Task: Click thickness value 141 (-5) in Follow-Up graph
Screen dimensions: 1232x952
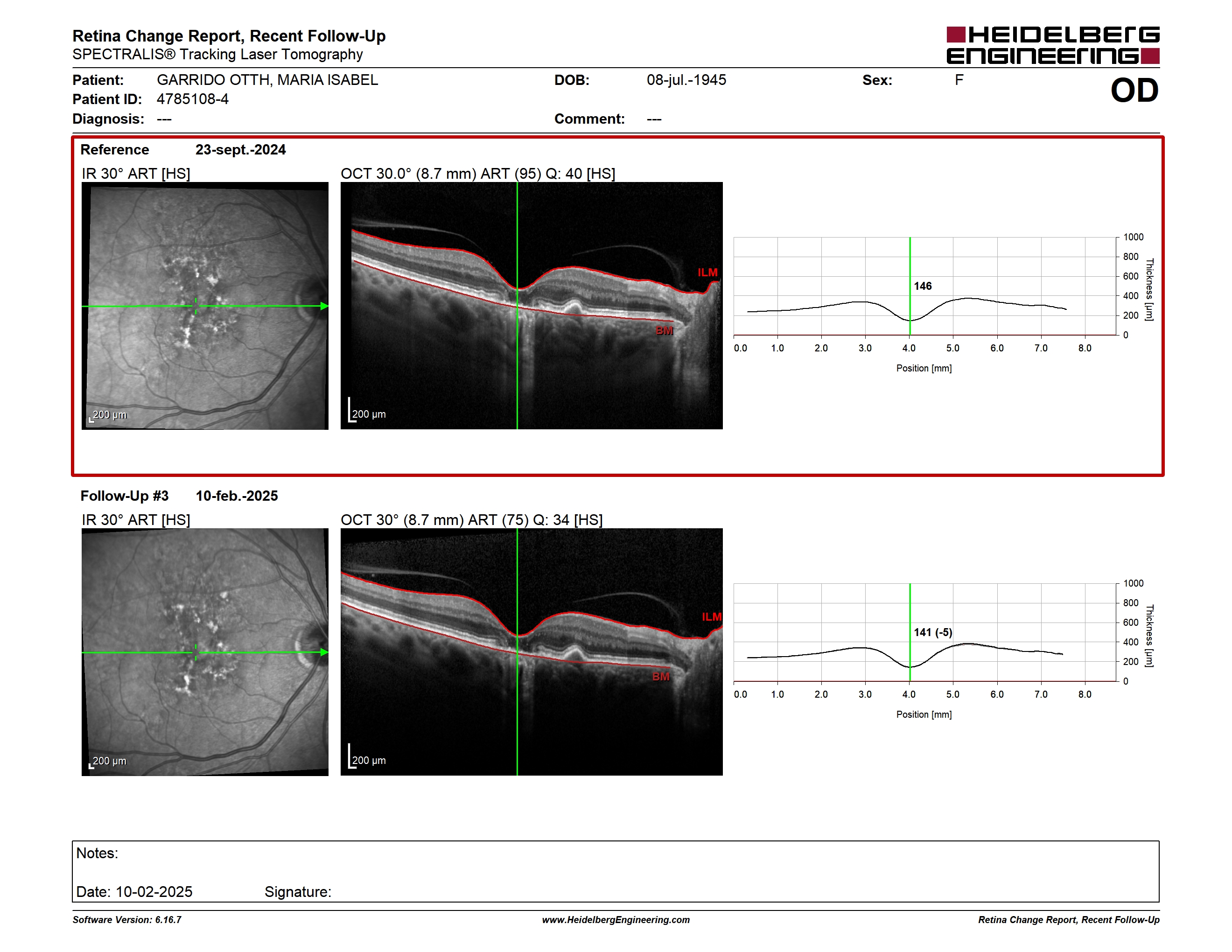Action: pos(933,633)
